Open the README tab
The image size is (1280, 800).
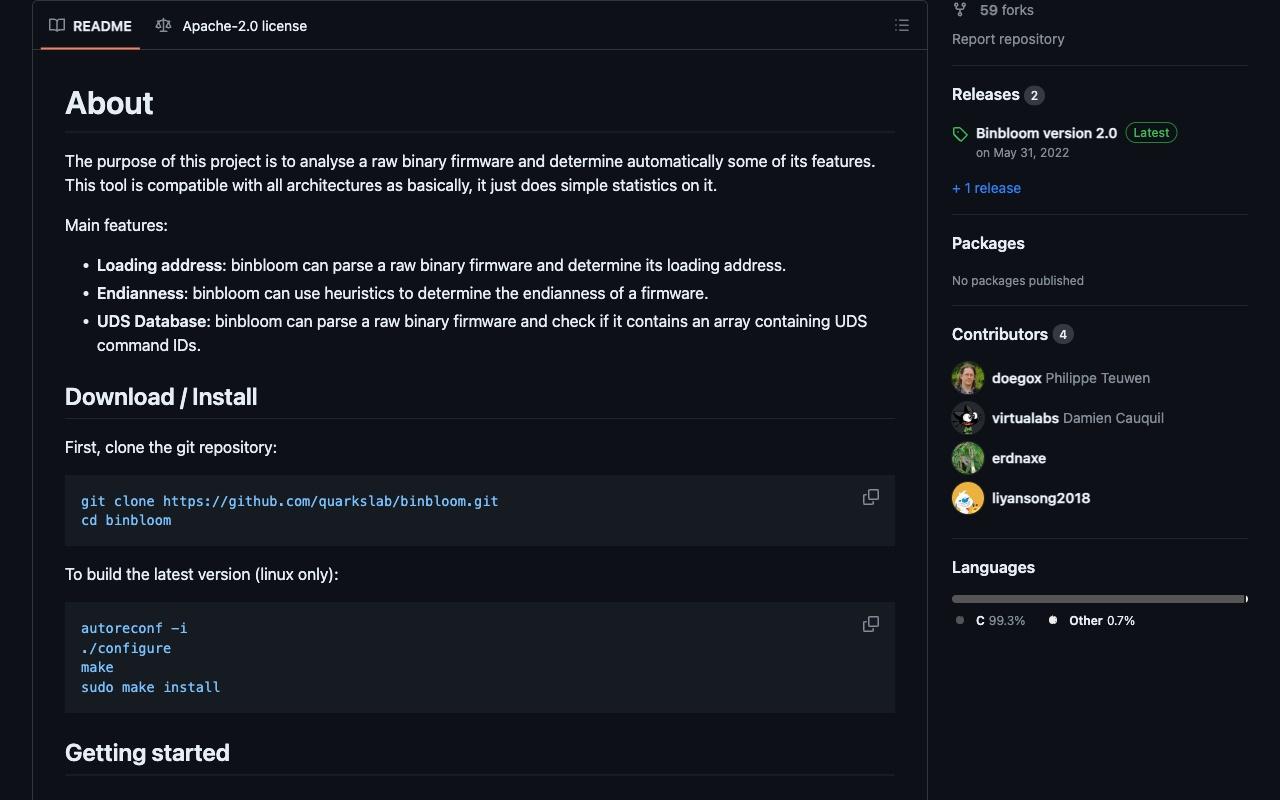tap(91, 26)
